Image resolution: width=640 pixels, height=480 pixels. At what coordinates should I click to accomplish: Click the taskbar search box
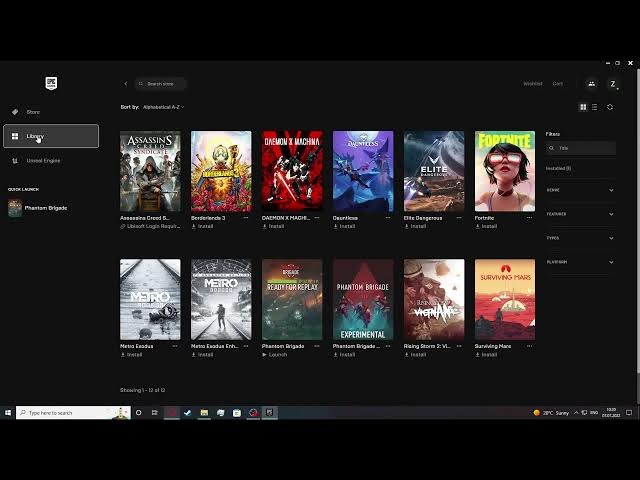click(x=73, y=413)
